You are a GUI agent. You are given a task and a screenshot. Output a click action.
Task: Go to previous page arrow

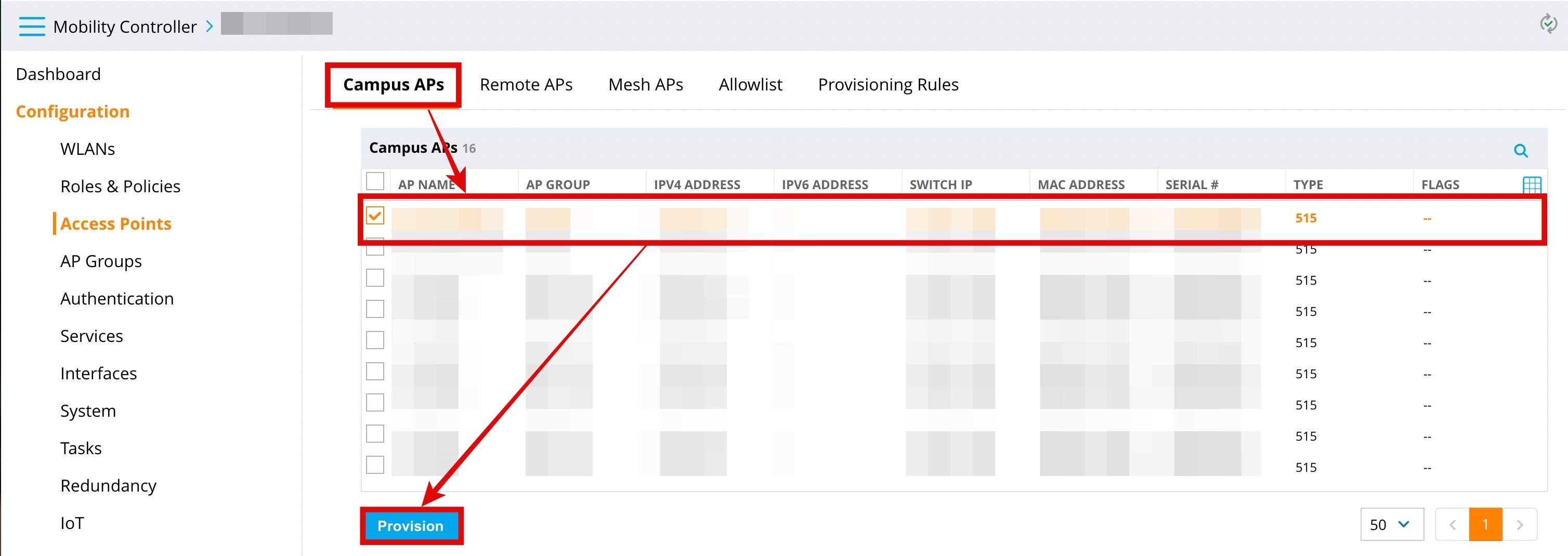pyautogui.click(x=1453, y=524)
